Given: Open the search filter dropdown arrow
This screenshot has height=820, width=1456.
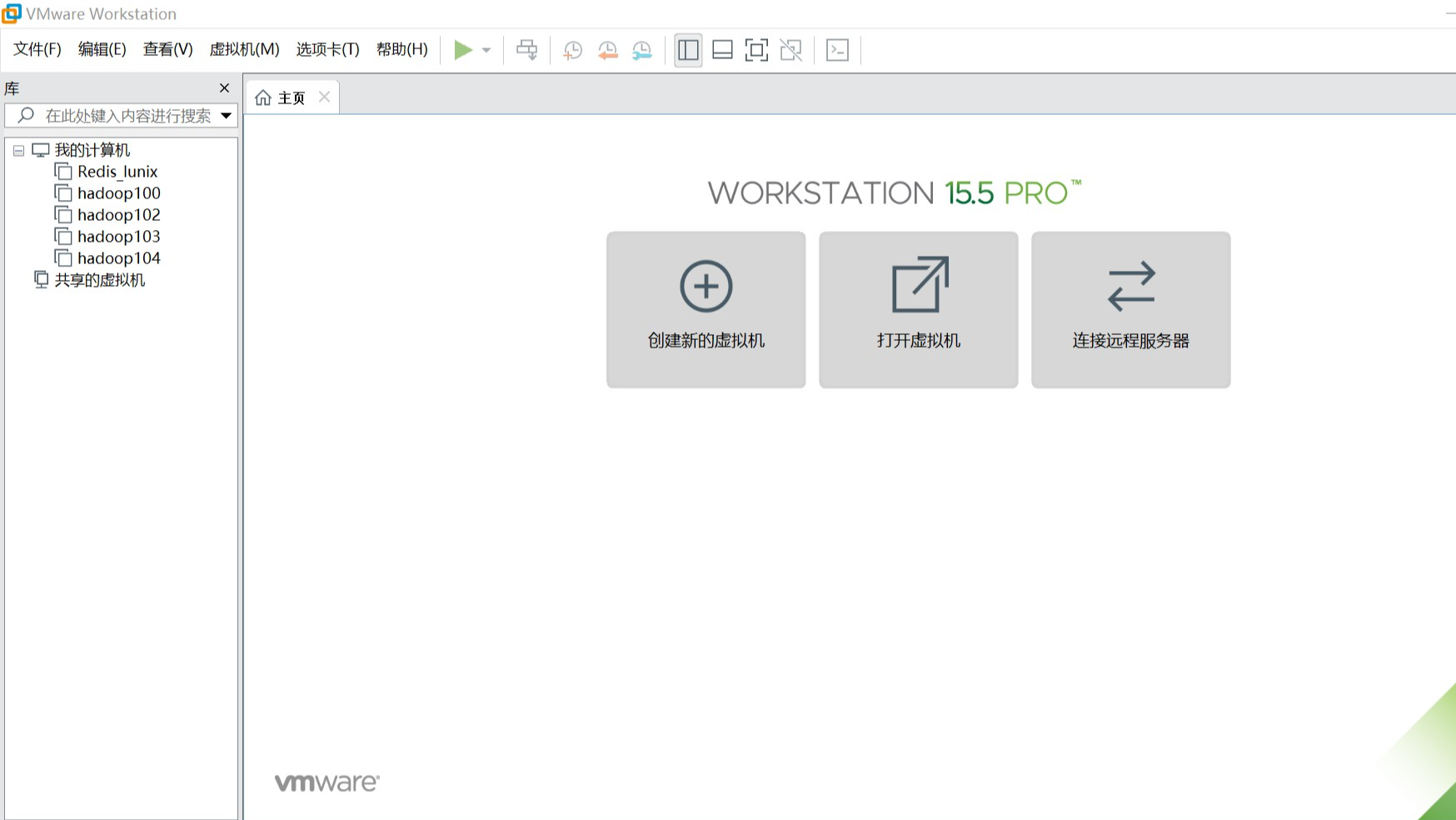Looking at the screenshot, I should (226, 116).
